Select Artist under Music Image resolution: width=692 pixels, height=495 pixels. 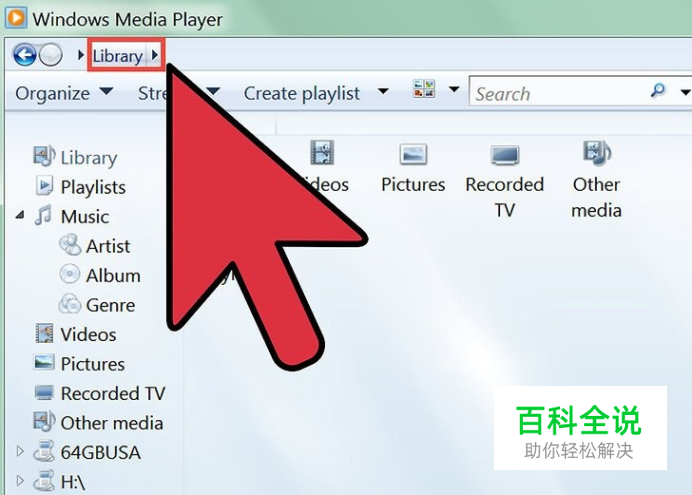click(108, 246)
